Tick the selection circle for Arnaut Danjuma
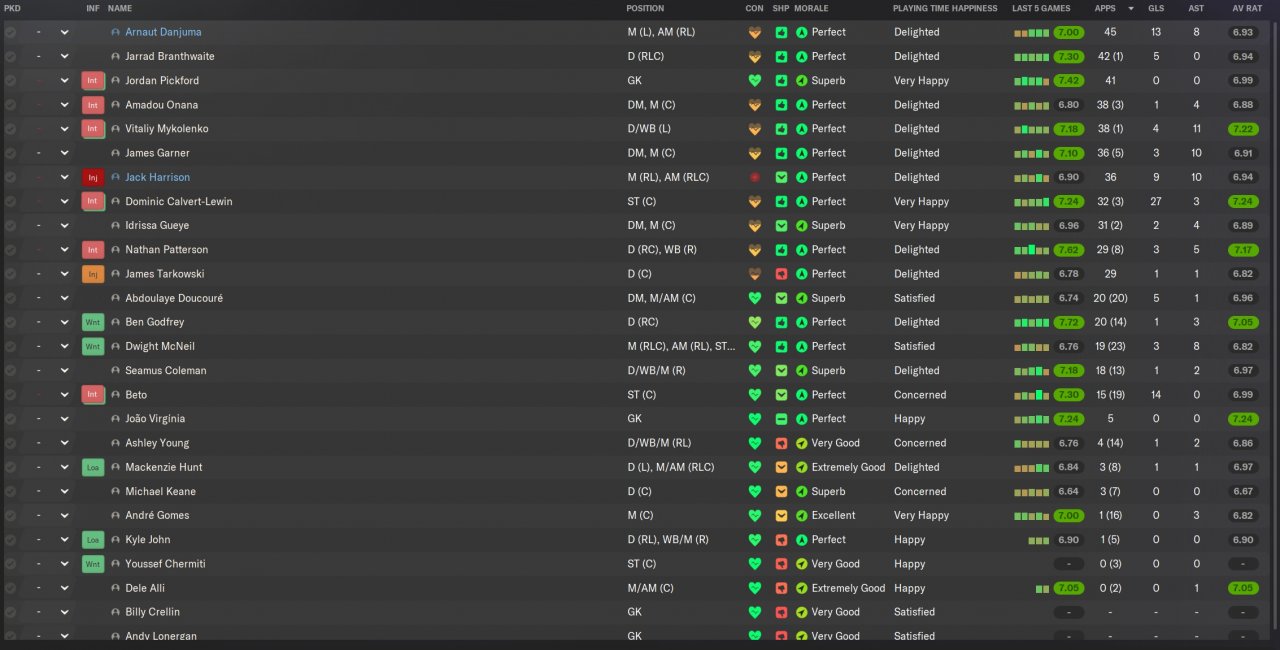Image resolution: width=1280 pixels, height=650 pixels. (10, 32)
